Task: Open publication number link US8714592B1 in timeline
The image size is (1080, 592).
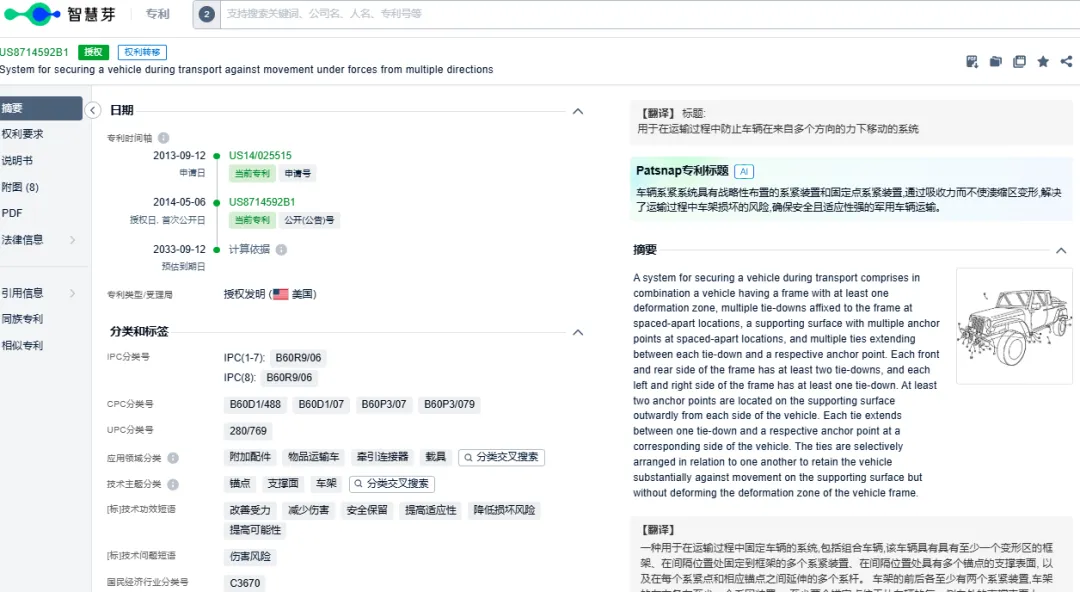Action: click(262, 202)
